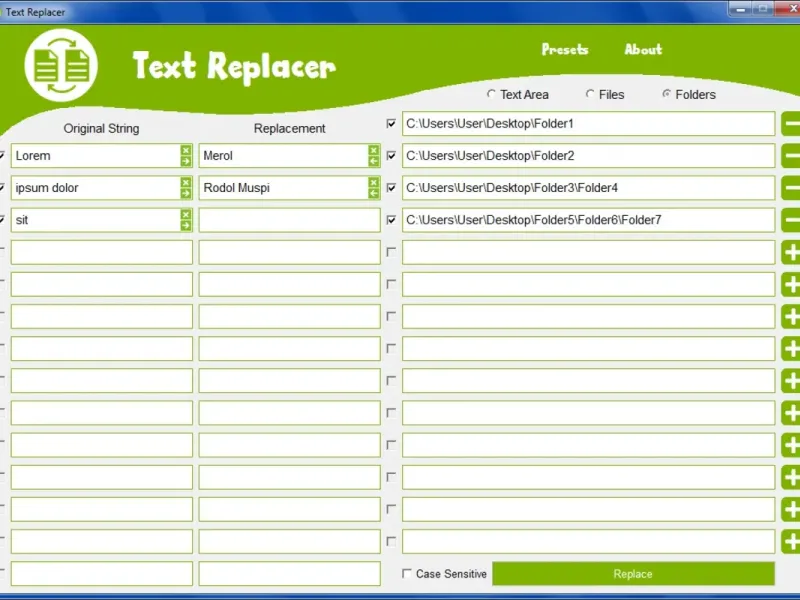Click the C:\Users\User\Desktop\Folder2 path field
The height and width of the screenshot is (600, 800).
[x=588, y=156]
